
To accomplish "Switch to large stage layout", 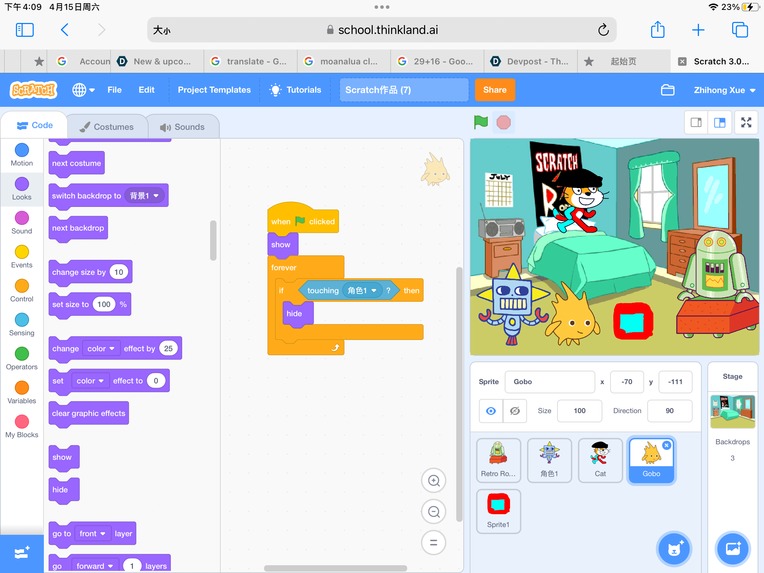I will (720, 122).
